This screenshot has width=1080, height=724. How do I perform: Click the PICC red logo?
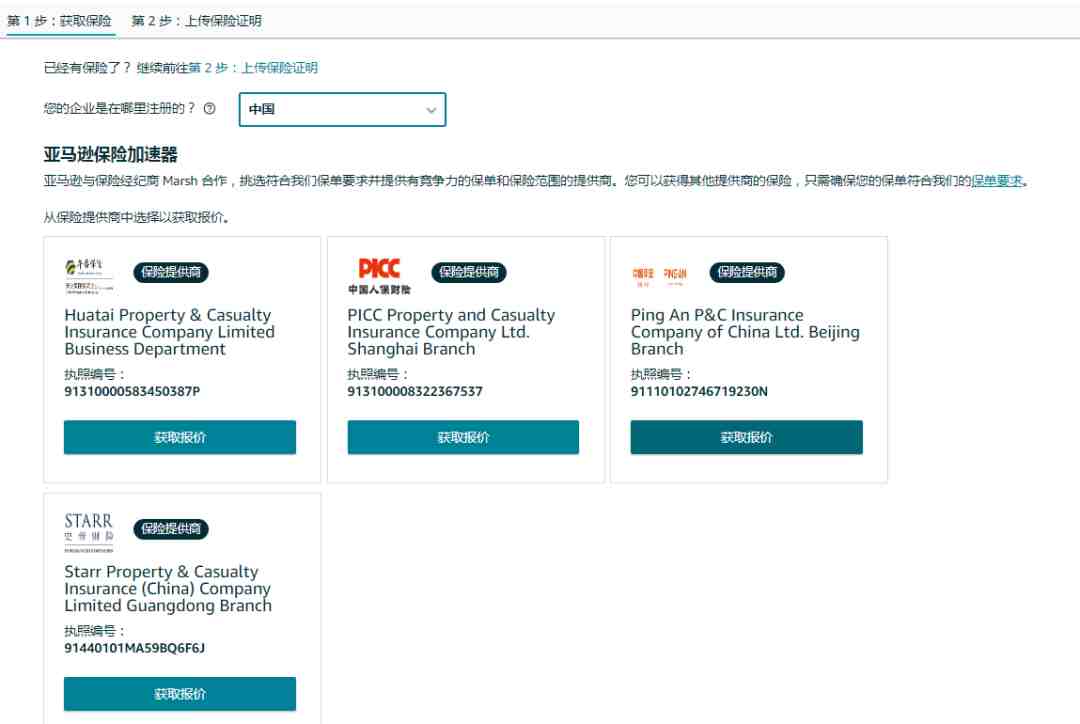coord(379,276)
